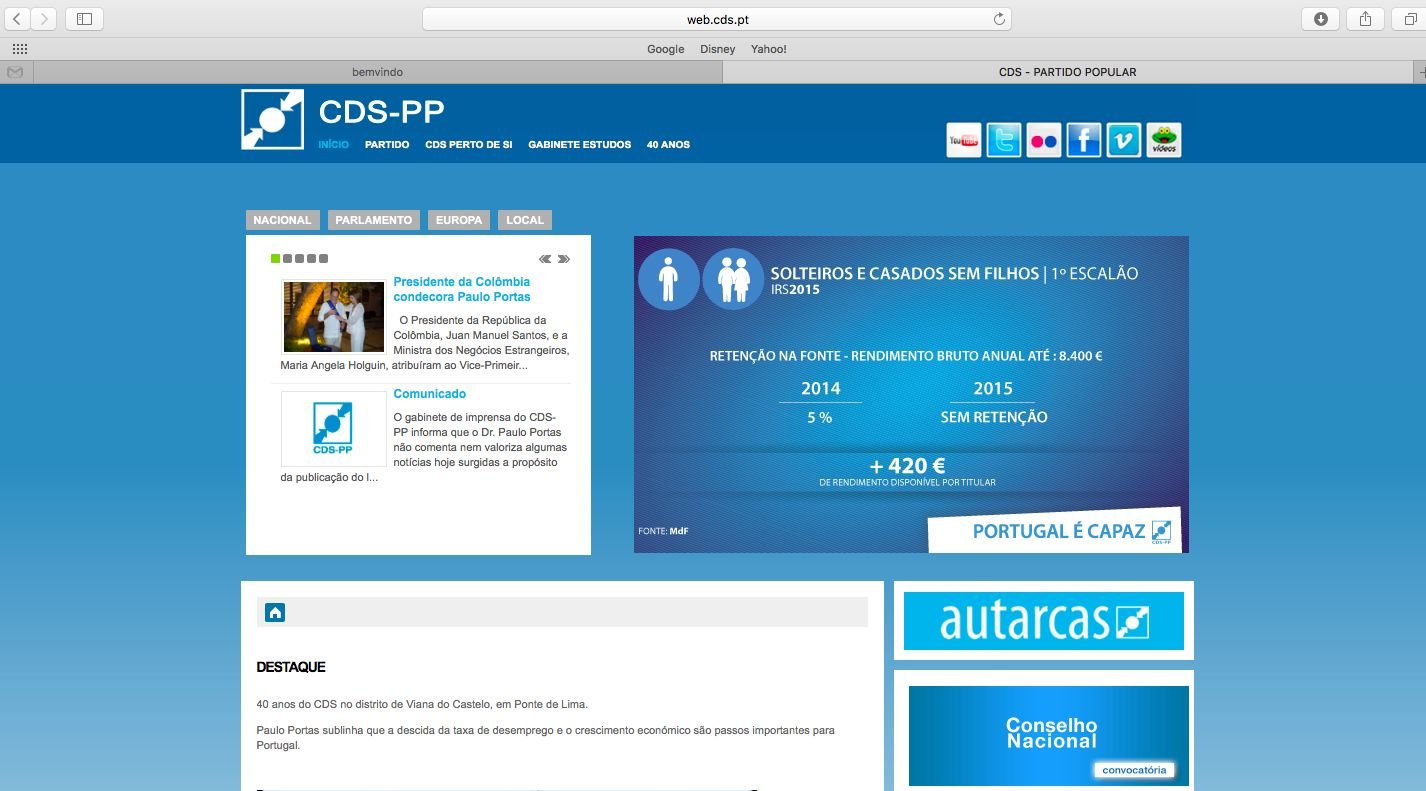Switch to the LOCAL news tab
The height and width of the screenshot is (791, 1426).
tap(525, 220)
